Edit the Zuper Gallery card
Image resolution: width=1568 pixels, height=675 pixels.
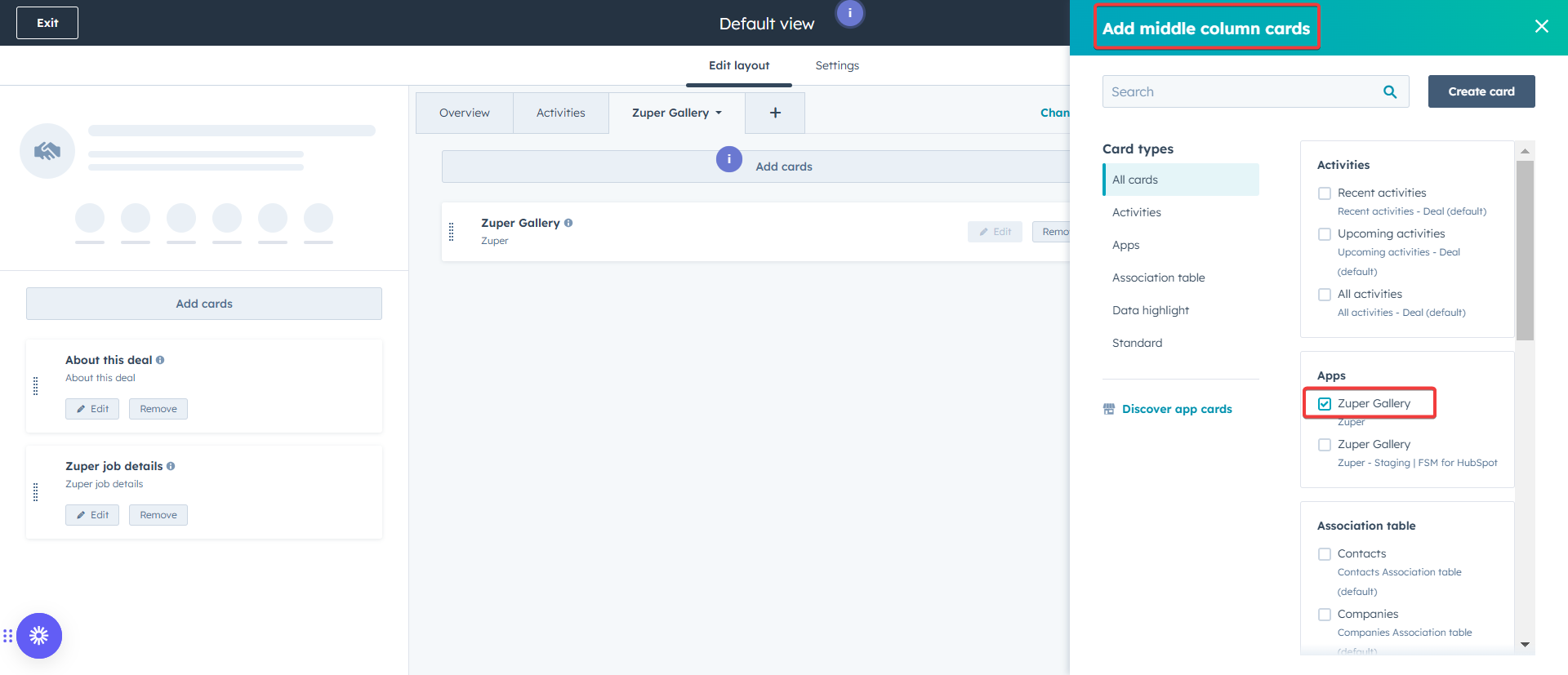(x=995, y=232)
